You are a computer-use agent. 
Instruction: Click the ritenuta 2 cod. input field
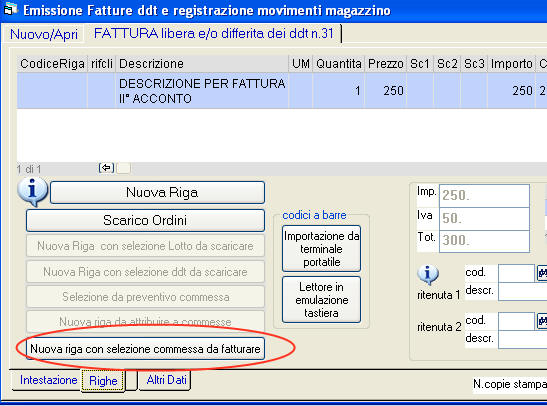tap(517, 321)
